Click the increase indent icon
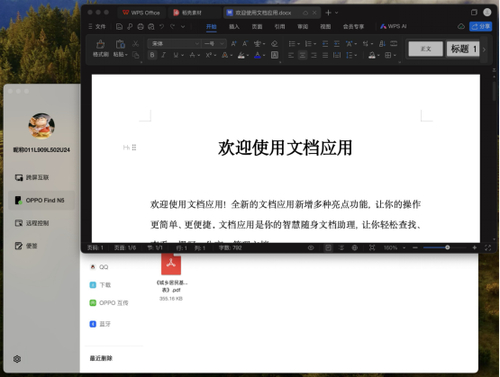500x377 pixels. pos(337,44)
